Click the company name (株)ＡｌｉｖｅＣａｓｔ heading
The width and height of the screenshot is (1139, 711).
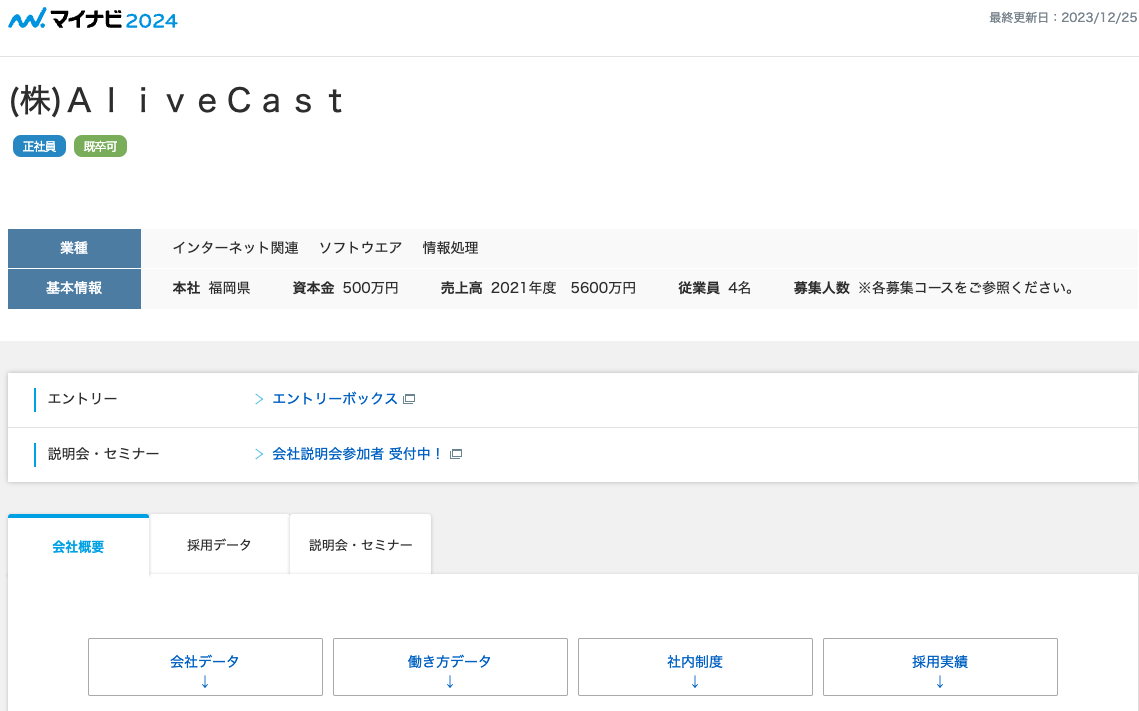pyautogui.click(x=175, y=100)
